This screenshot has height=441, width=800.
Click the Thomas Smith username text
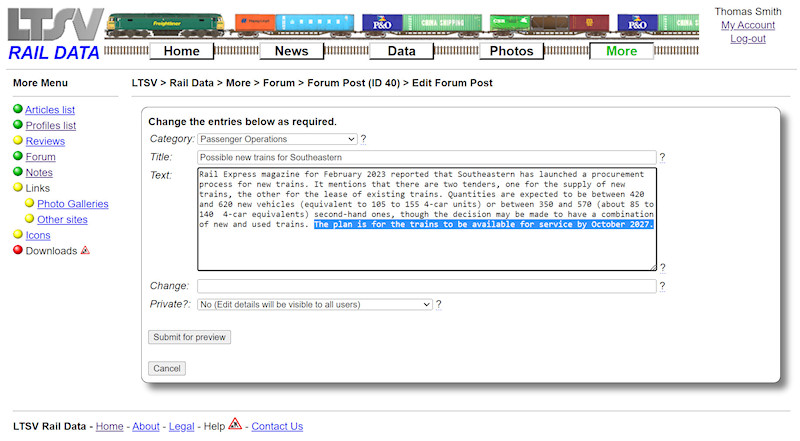(x=748, y=11)
